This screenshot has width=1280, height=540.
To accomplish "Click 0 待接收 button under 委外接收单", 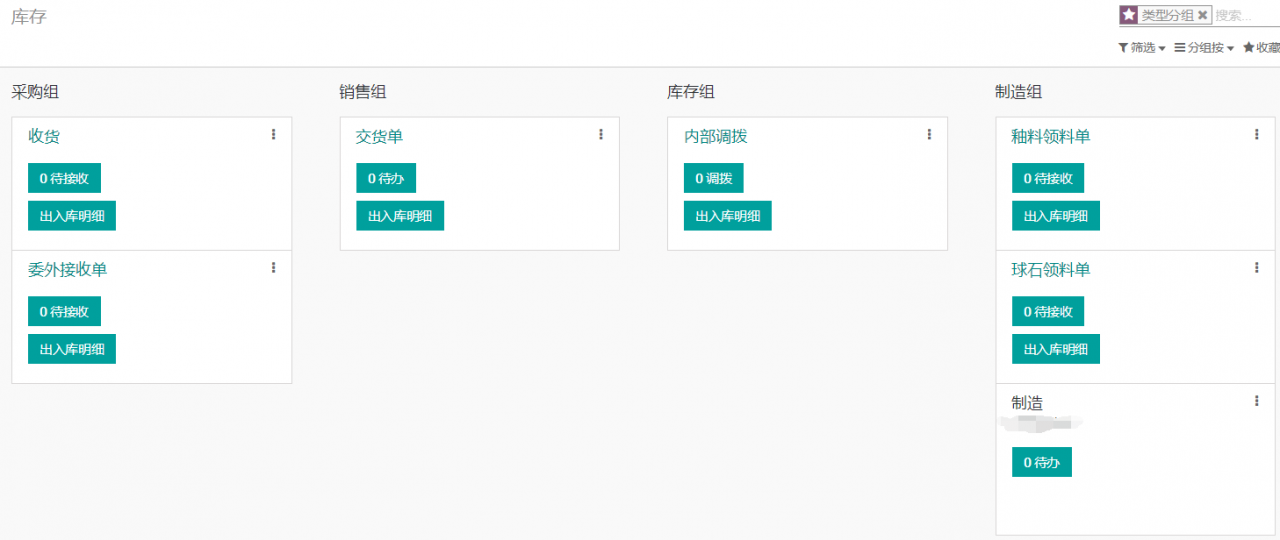I will click(64, 311).
